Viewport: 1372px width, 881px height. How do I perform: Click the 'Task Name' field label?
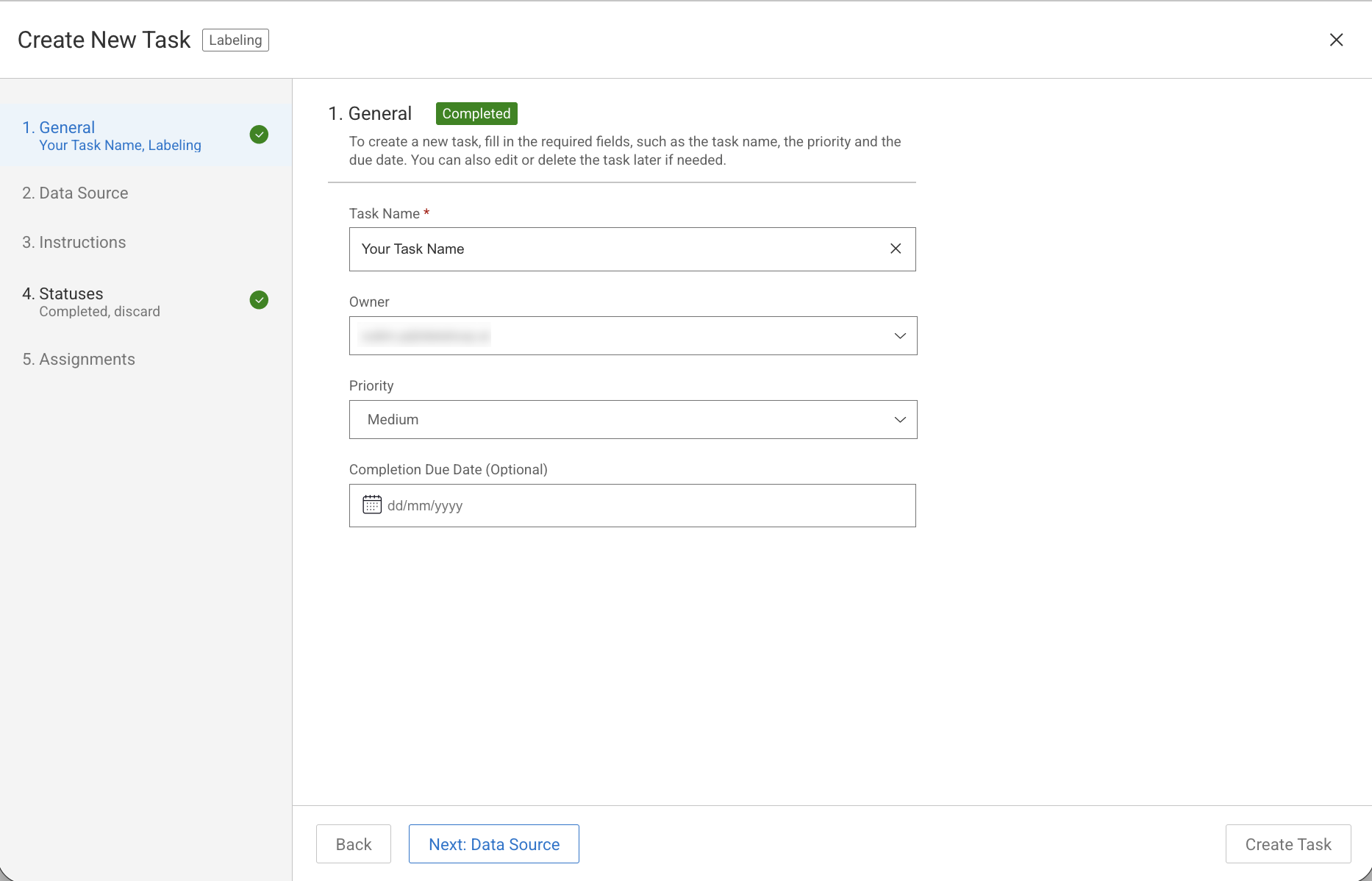point(385,213)
